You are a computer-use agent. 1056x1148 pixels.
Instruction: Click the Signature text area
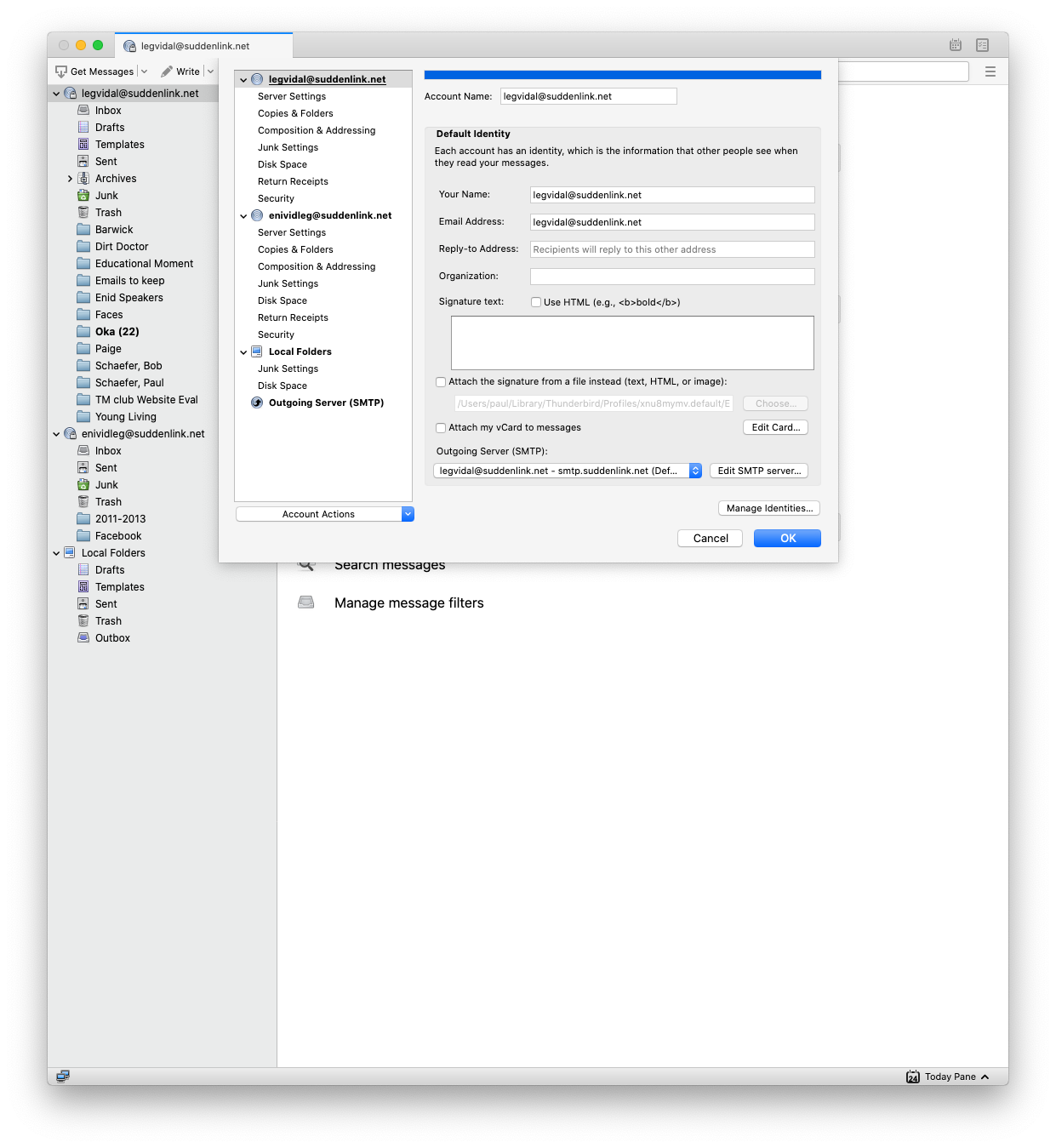[632, 343]
